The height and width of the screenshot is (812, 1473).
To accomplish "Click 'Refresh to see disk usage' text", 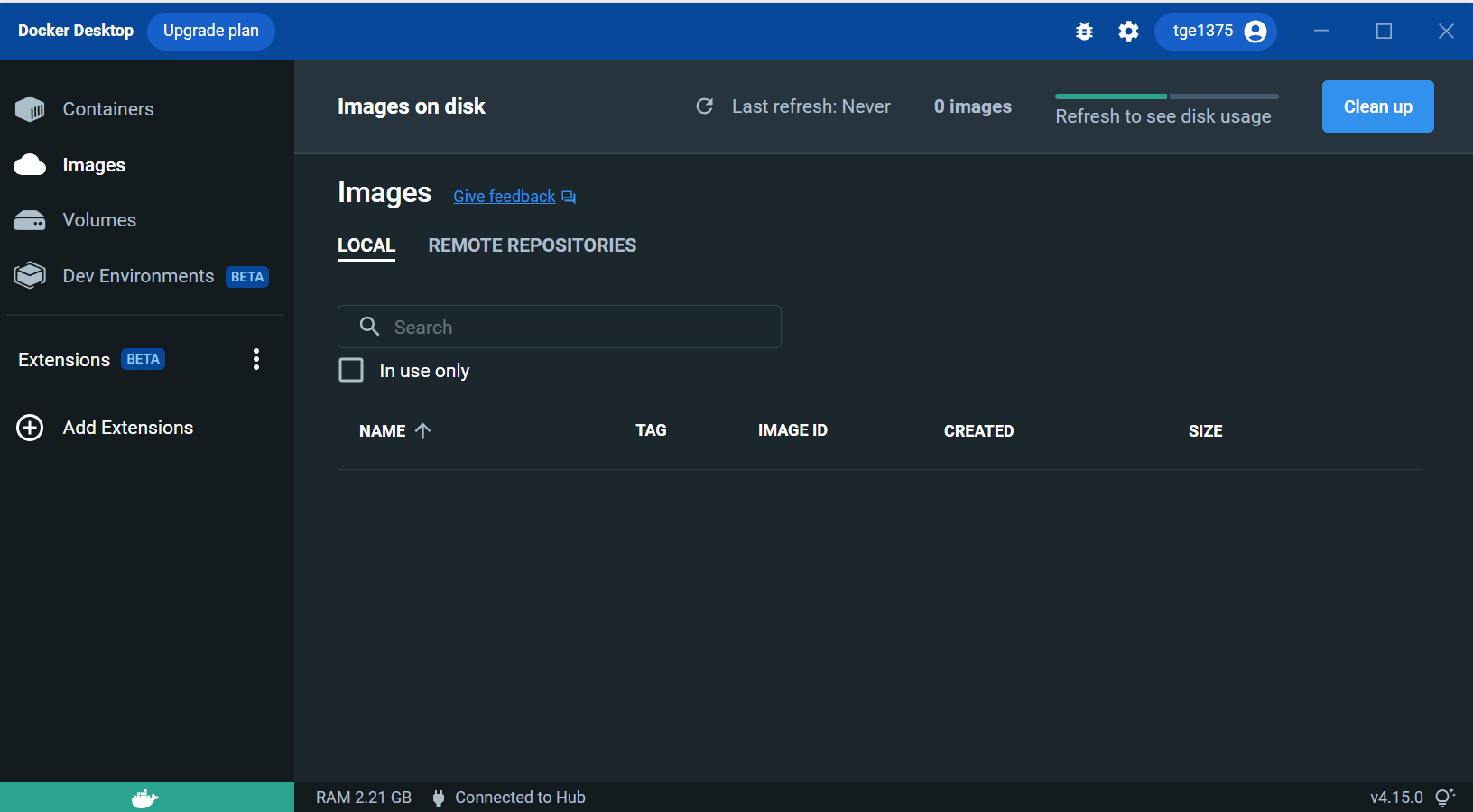I will coord(1163,116).
